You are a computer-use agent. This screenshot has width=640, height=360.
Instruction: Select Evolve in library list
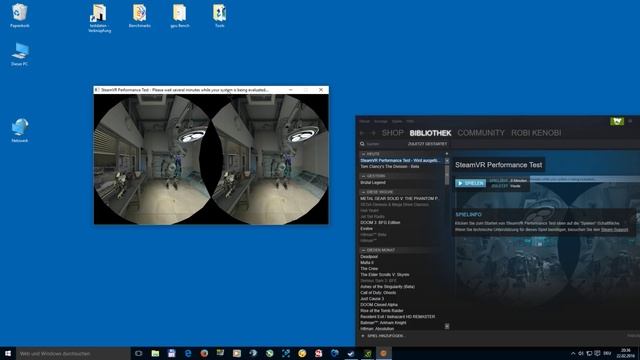pyautogui.click(x=366, y=229)
